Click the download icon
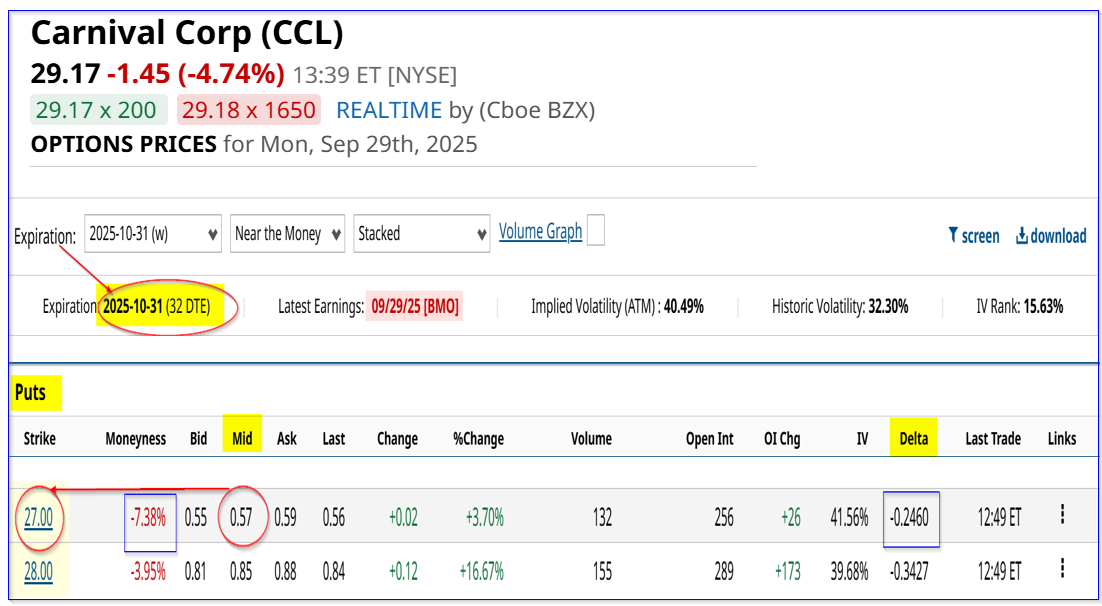1102x606 pixels. [1021, 236]
